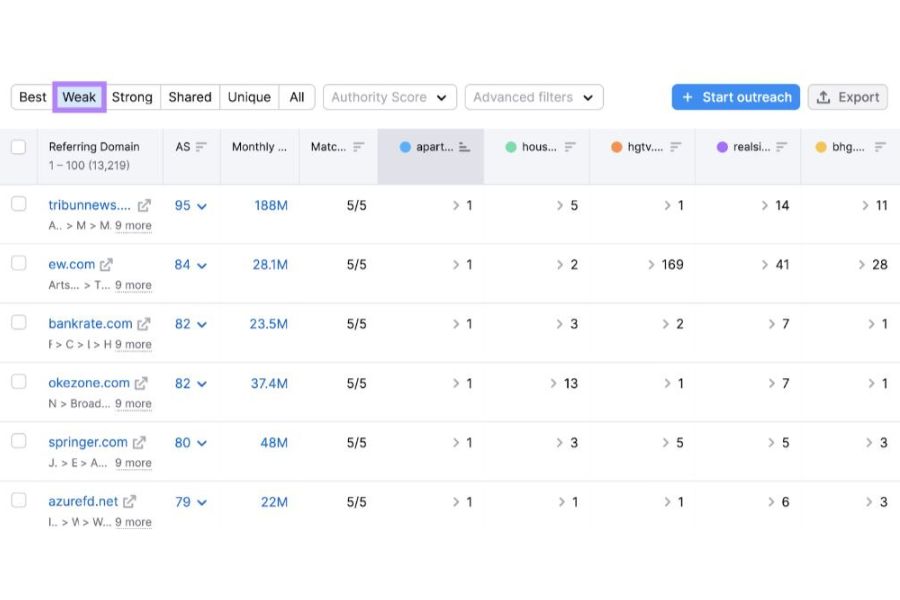
Task: Sort by bhg domain column icon
Action: pos(880,147)
